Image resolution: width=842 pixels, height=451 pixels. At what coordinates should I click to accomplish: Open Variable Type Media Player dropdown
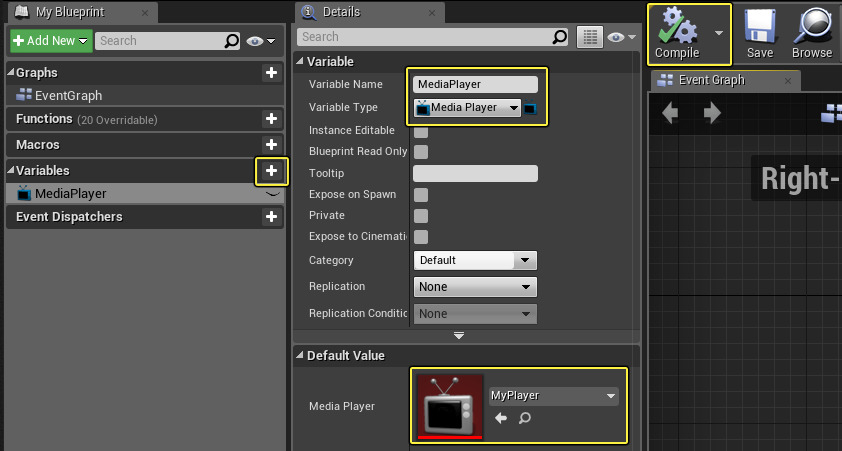pyautogui.click(x=467, y=107)
